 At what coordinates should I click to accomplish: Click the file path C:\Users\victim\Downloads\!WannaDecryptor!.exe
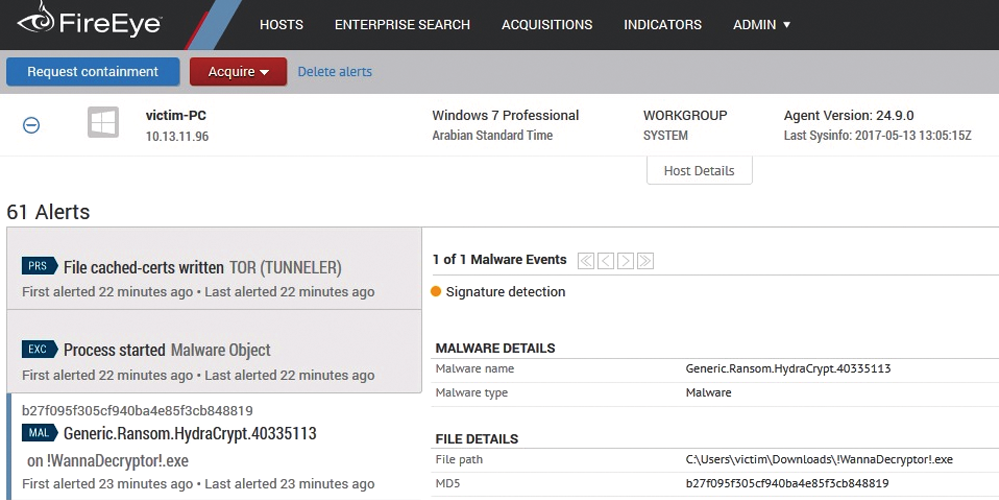(x=819, y=459)
